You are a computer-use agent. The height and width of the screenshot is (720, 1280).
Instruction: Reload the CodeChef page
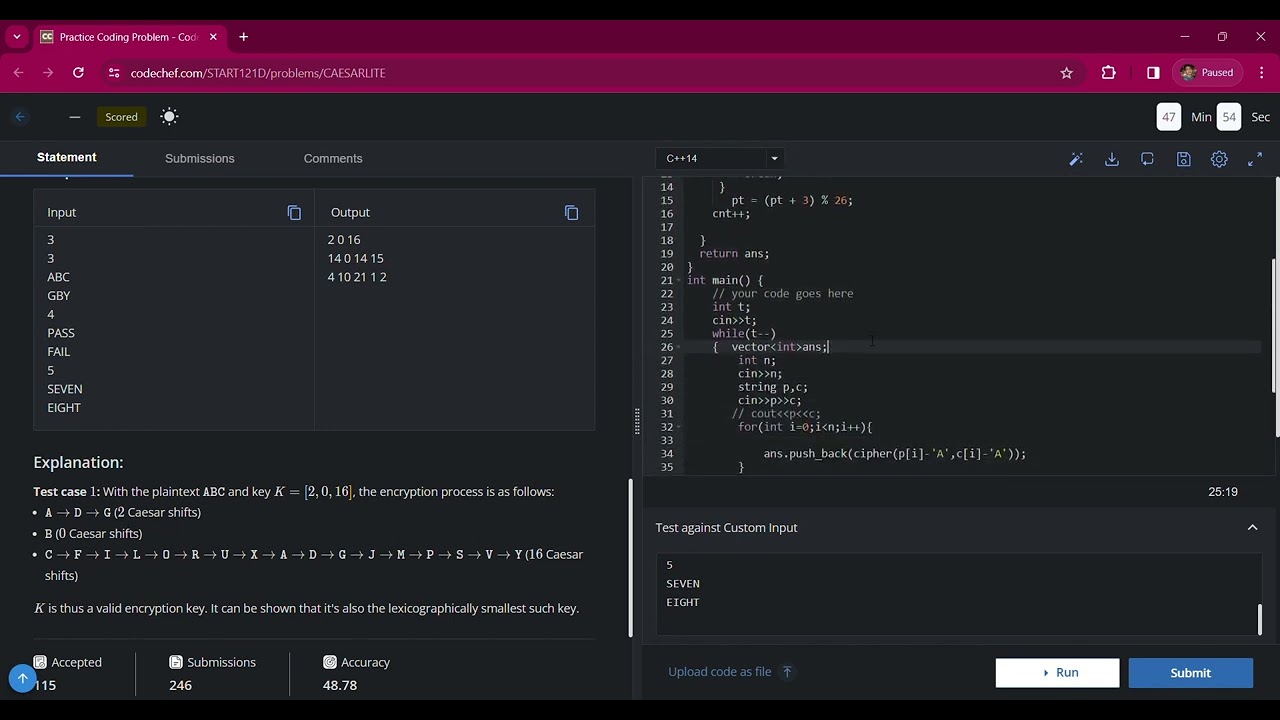point(78,73)
